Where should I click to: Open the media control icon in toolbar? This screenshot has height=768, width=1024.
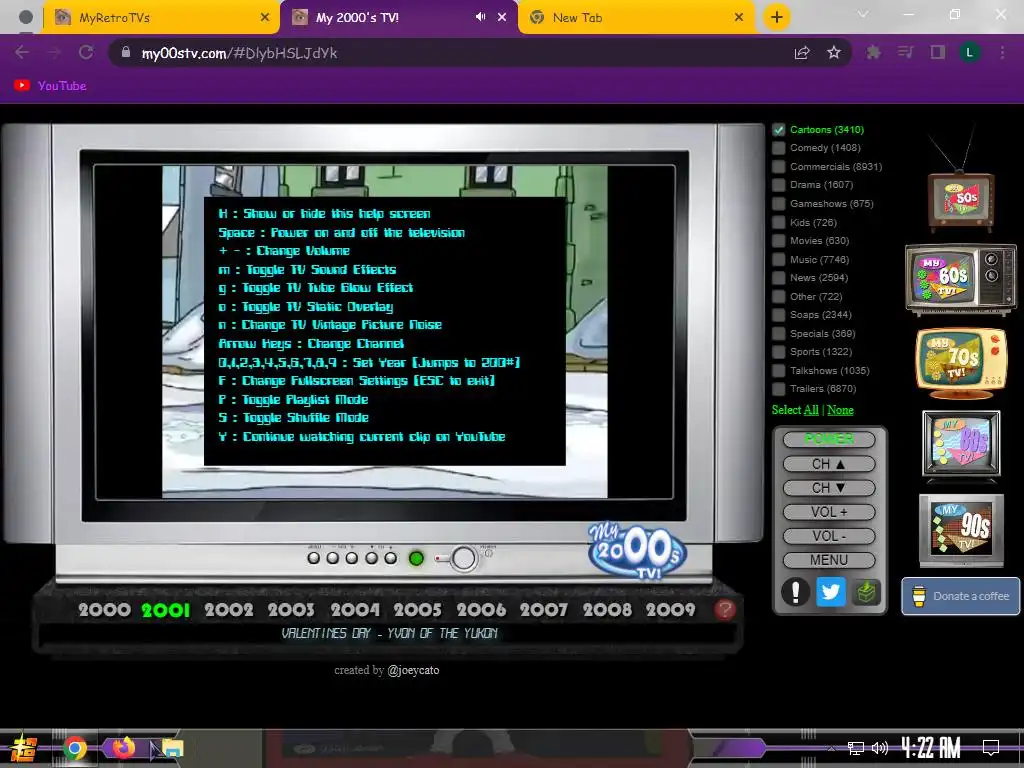click(x=905, y=53)
